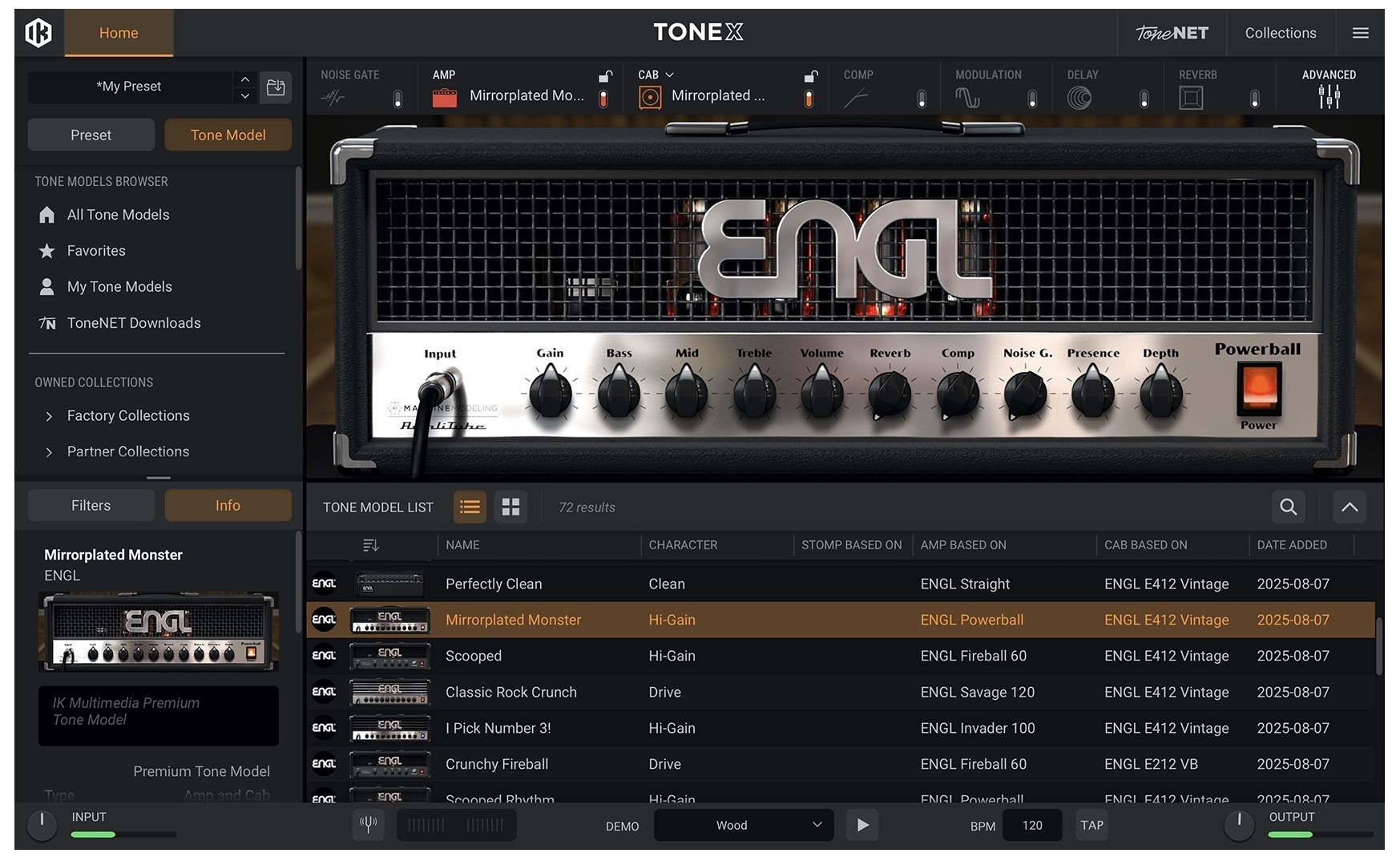Toggle the Comp power switch
The height and width of the screenshot is (861, 1400).
[x=922, y=99]
